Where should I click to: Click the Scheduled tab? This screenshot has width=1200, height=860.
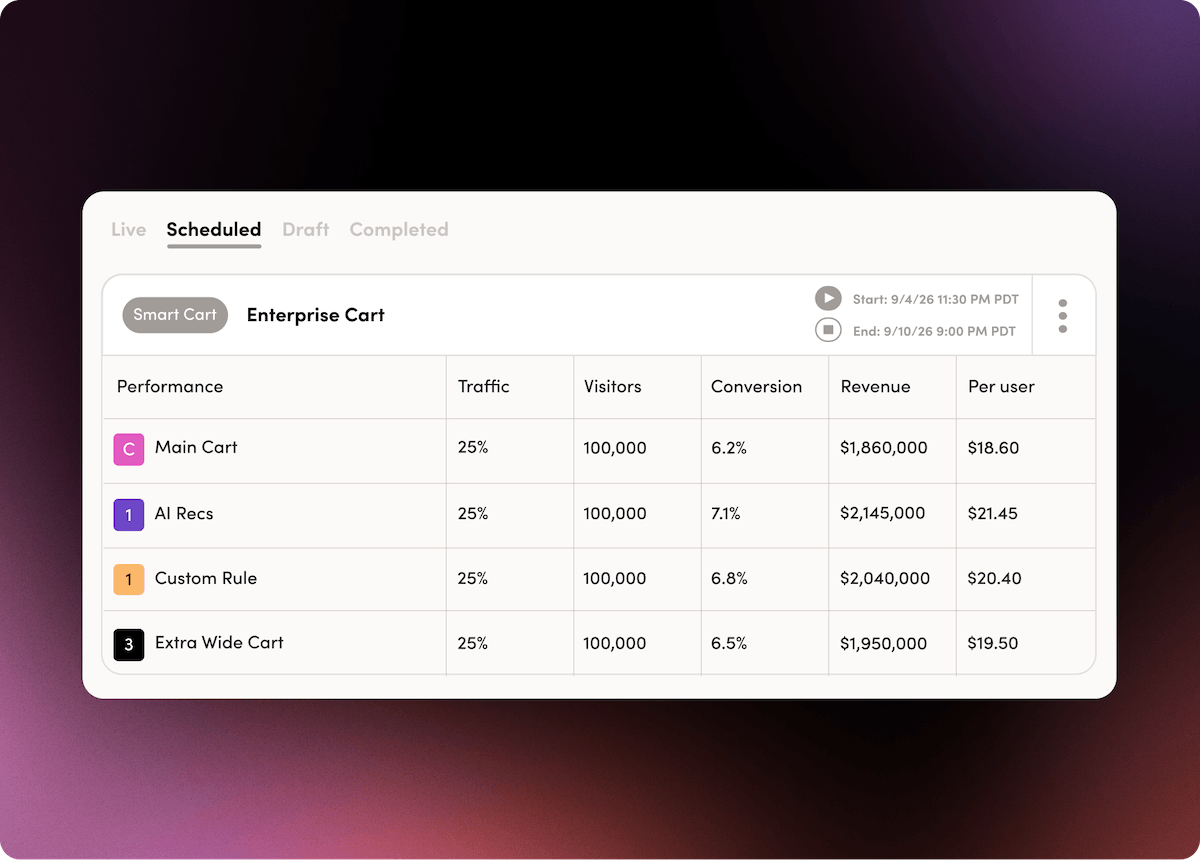[214, 229]
